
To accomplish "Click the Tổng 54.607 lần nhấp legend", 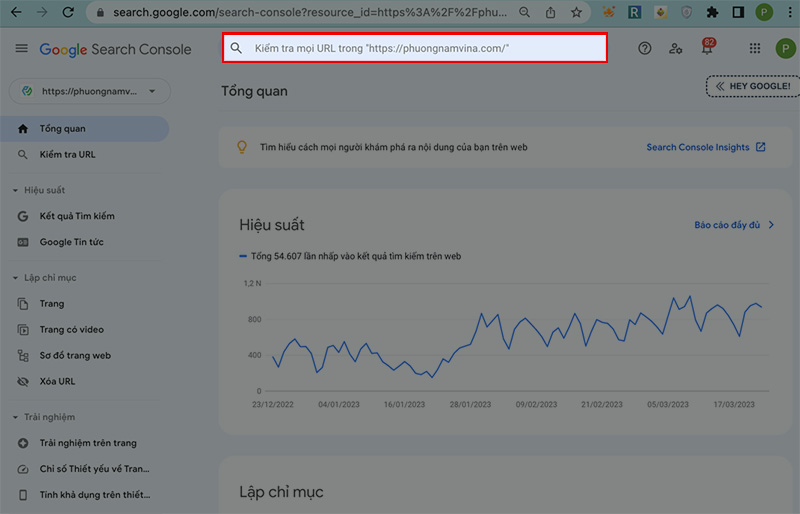I will pos(350,256).
